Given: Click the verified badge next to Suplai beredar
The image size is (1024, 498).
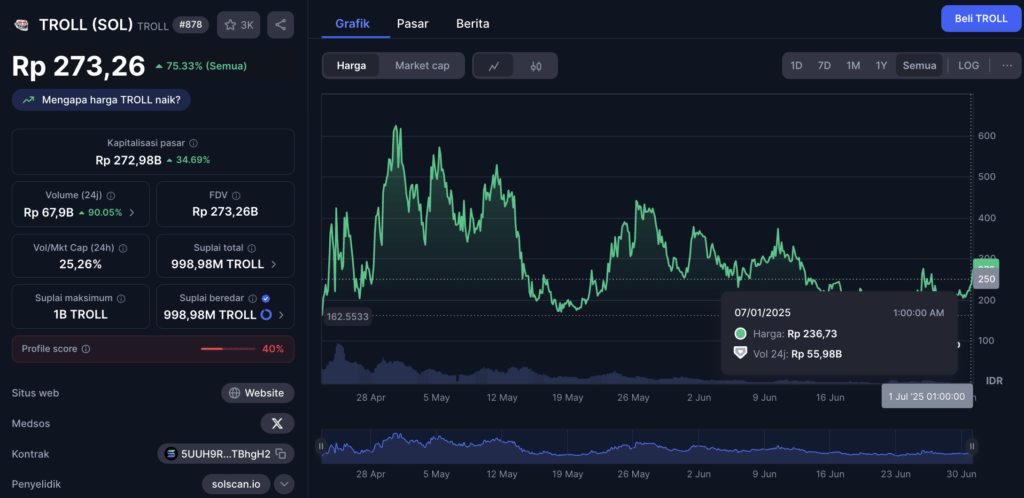Looking at the screenshot, I should tap(265, 298).
